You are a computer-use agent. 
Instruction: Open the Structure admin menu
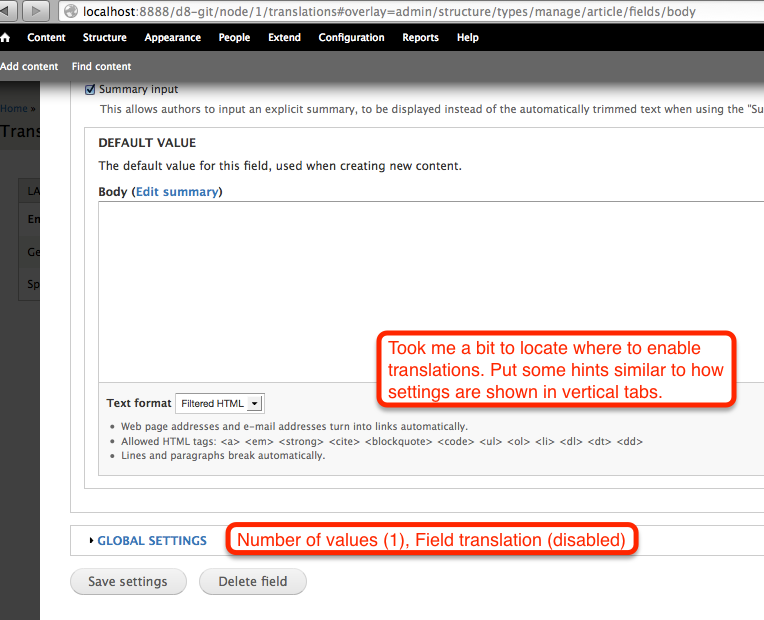point(105,38)
